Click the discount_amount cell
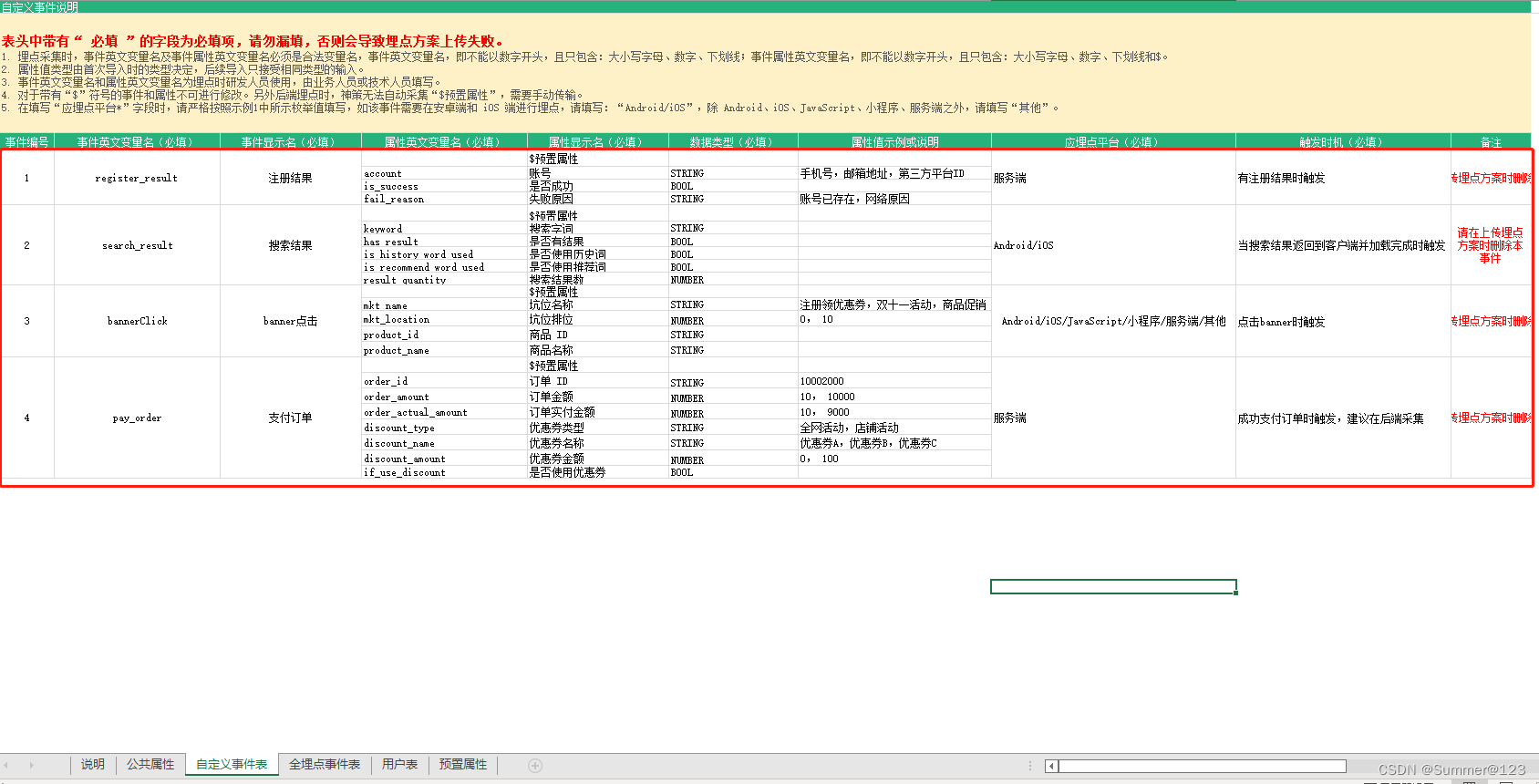This screenshot has width=1539, height=784. point(444,459)
